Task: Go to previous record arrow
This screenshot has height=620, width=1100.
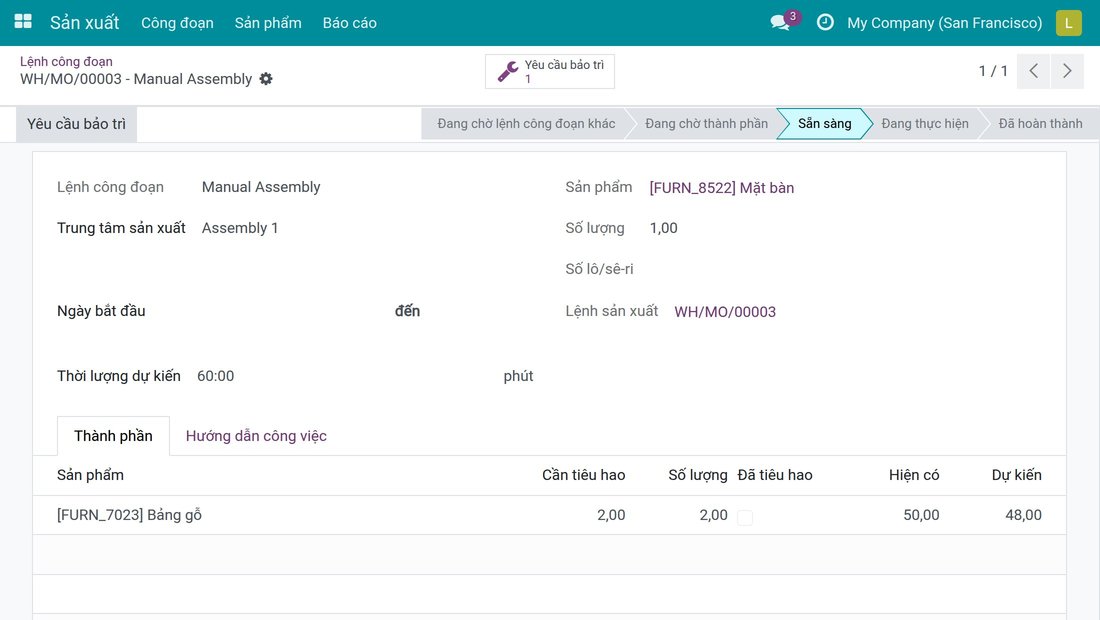Action: tap(1033, 71)
